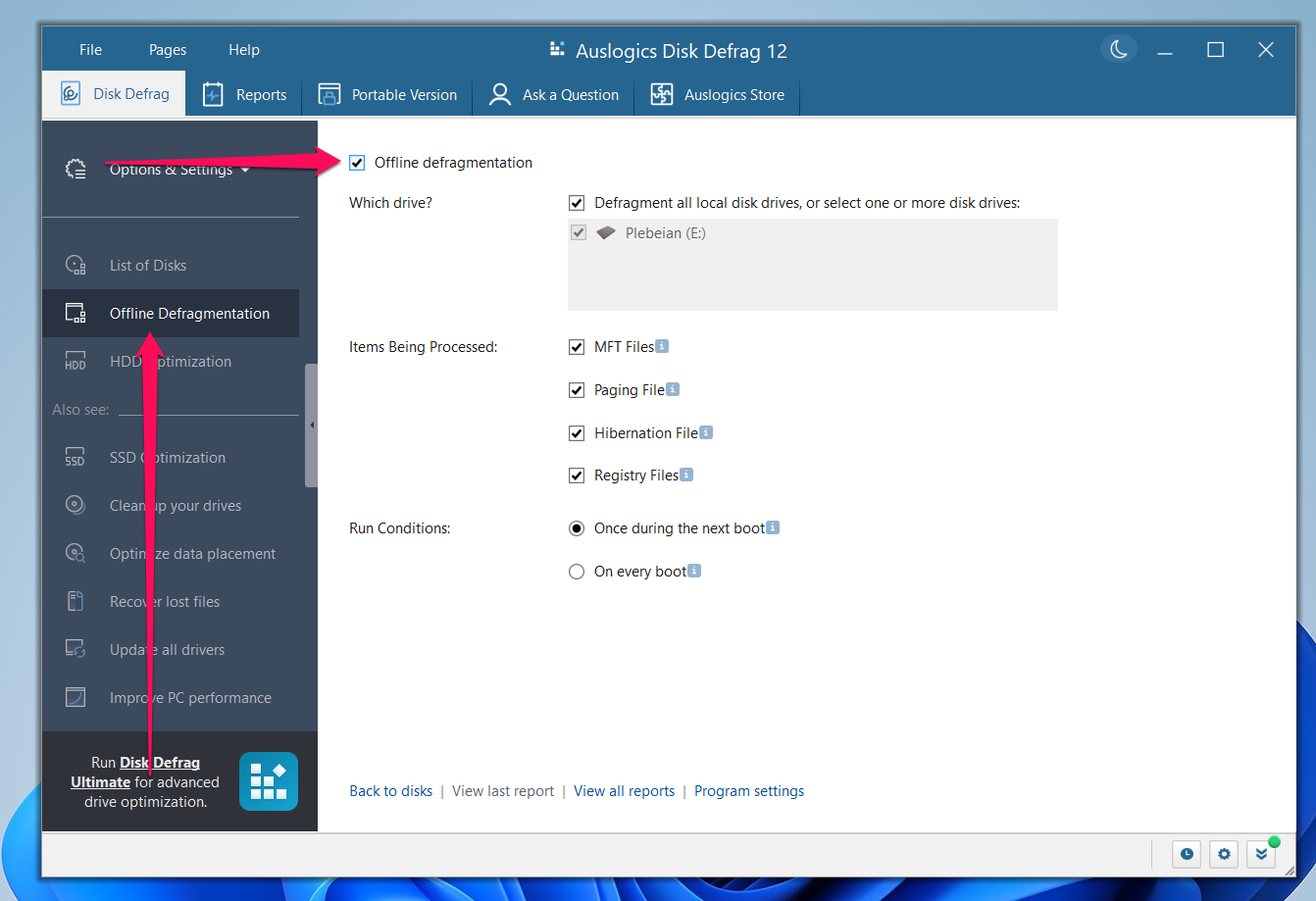Open the scheduler clock icon at bottom right

(1186, 854)
